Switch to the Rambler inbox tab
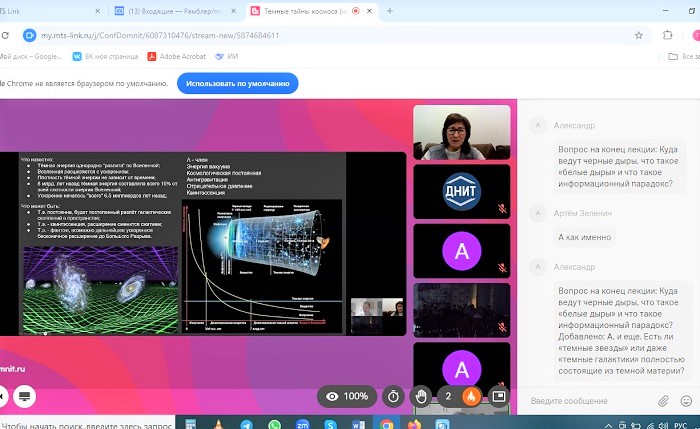This screenshot has height=429, width=700. point(174,11)
